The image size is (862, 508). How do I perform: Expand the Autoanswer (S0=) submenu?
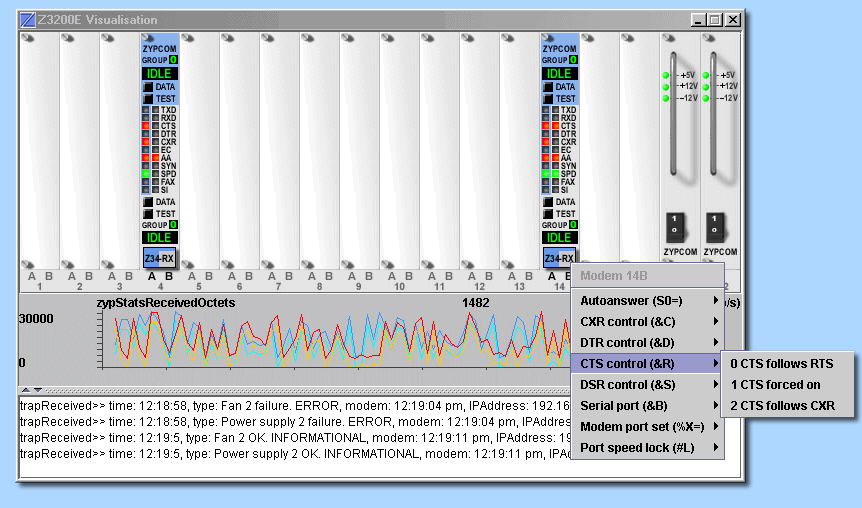(x=646, y=300)
